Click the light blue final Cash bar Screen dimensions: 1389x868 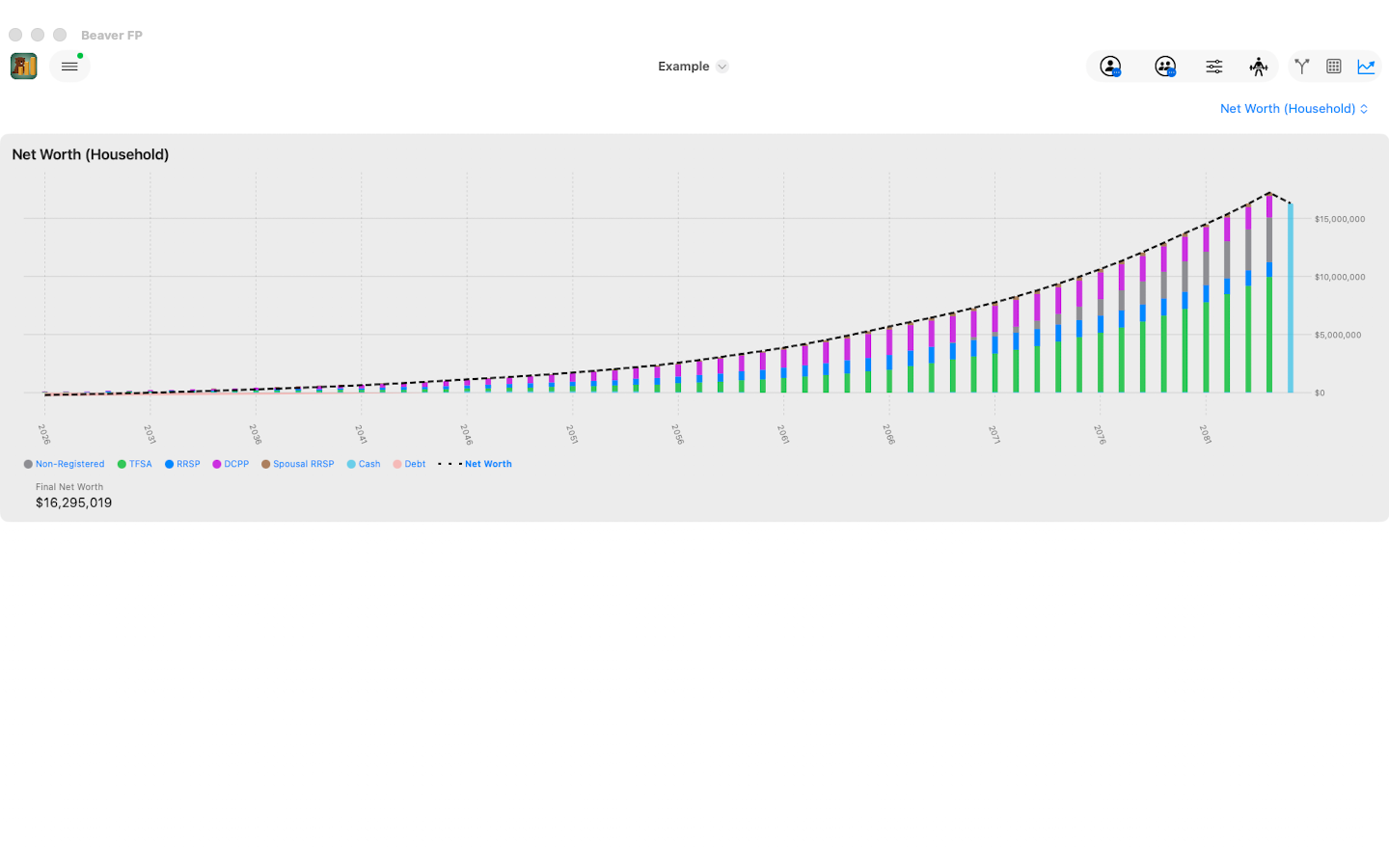(1291, 298)
